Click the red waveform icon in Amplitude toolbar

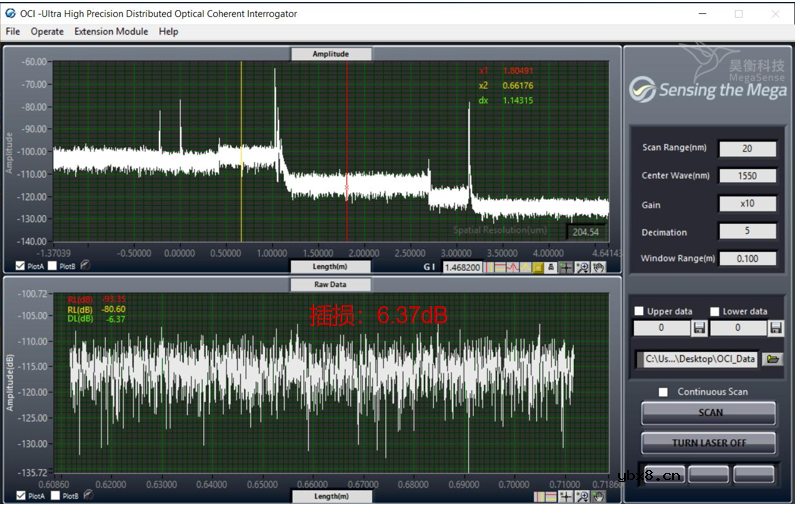(x=513, y=267)
